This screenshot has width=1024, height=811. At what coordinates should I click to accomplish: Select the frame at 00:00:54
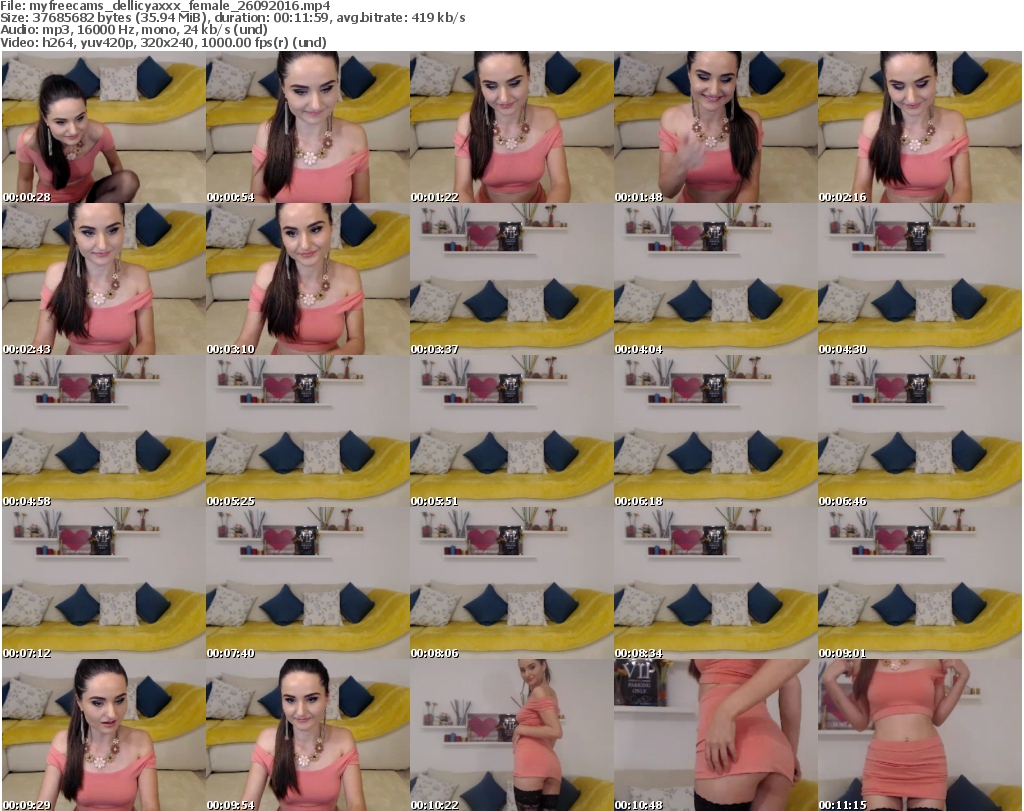tap(307, 127)
